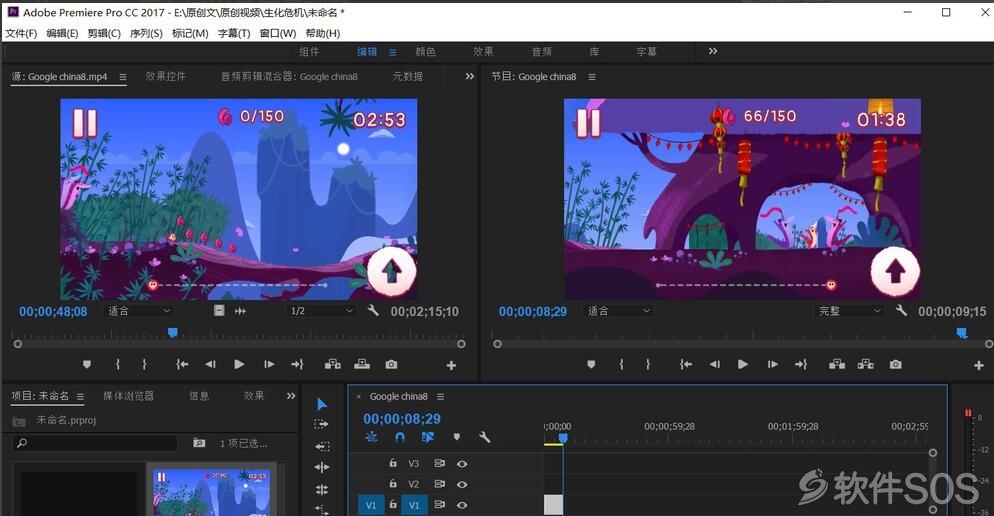Open 文件(F) menu
Viewport: 994px width, 516px height.
(x=21, y=33)
